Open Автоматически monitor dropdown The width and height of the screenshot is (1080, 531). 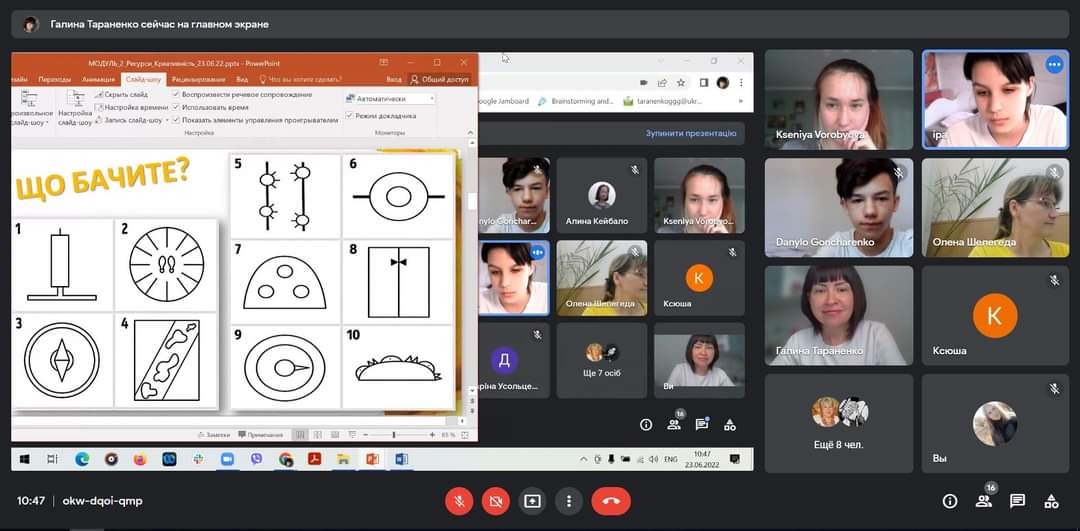[x=391, y=99]
